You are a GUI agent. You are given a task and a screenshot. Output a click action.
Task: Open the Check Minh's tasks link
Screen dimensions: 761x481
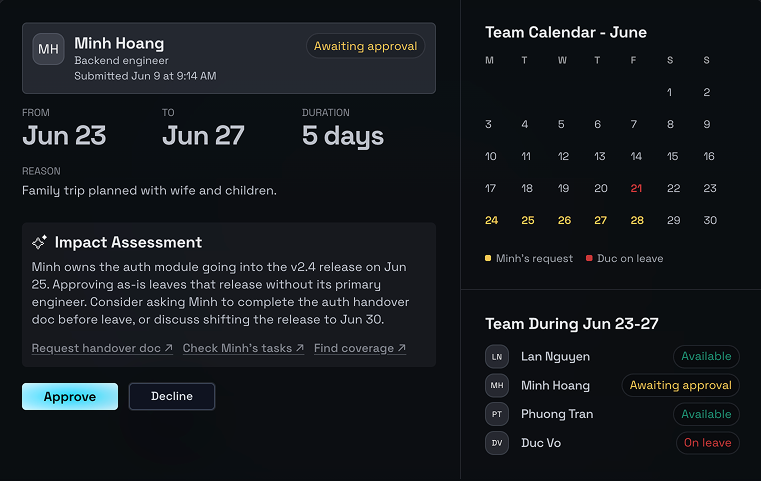coord(243,348)
